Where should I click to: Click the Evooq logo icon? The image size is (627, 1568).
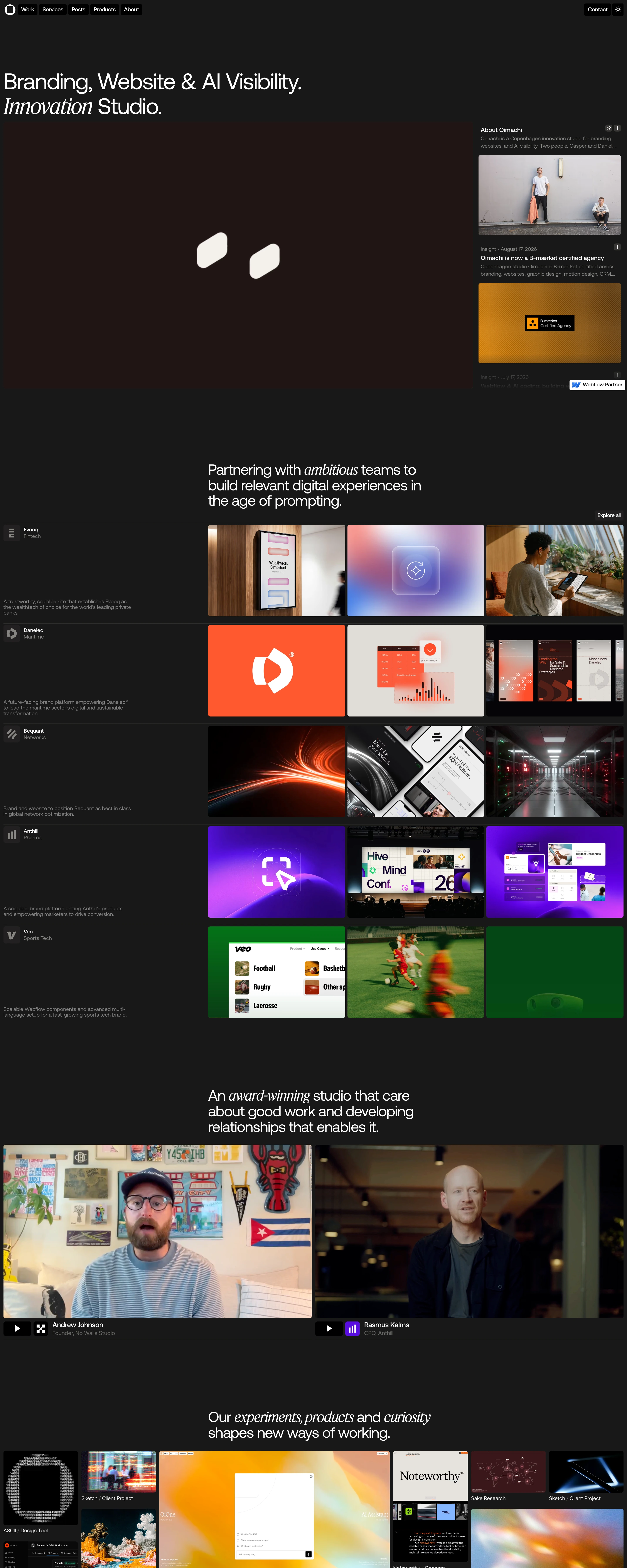[12, 533]
